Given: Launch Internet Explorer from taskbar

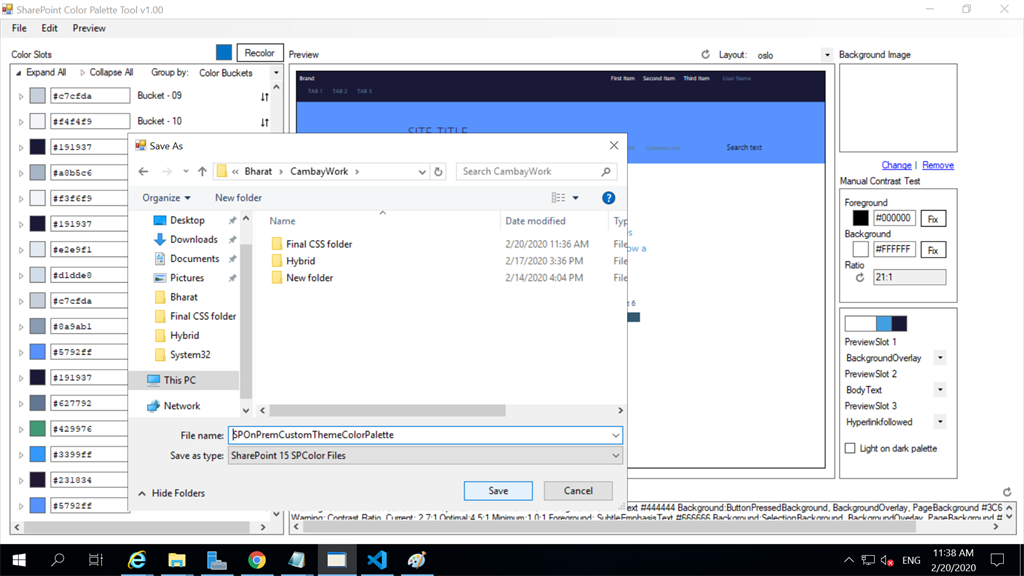Looking at the screenshot, I should click(137, 560).
